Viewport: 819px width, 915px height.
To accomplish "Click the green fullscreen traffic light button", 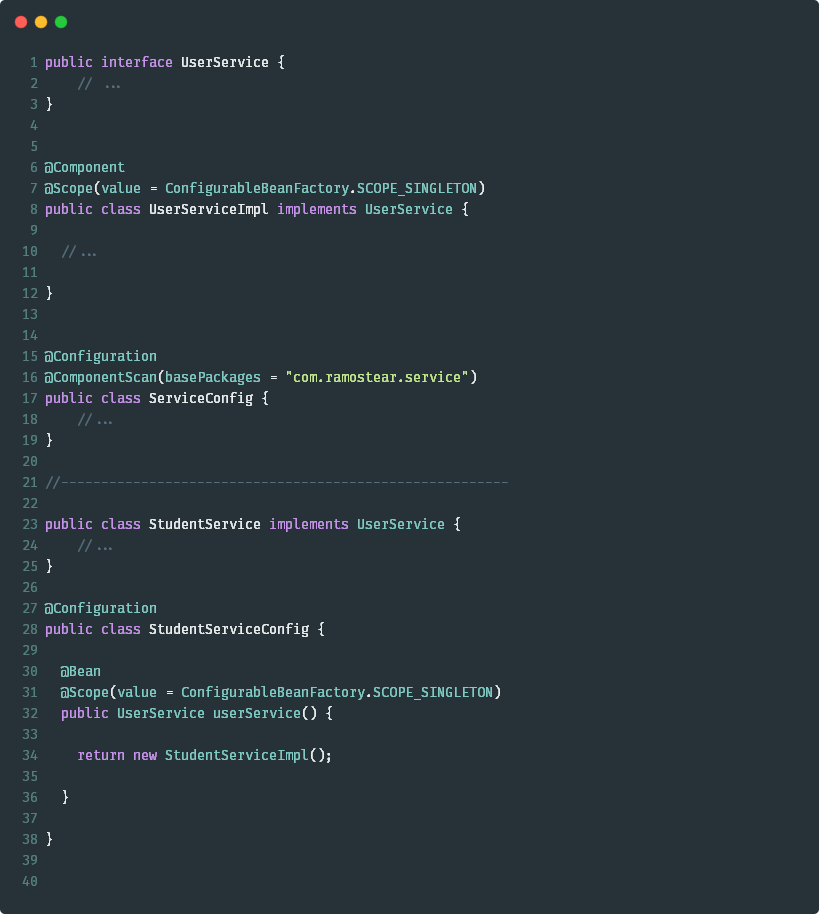I will coord(59,21).
